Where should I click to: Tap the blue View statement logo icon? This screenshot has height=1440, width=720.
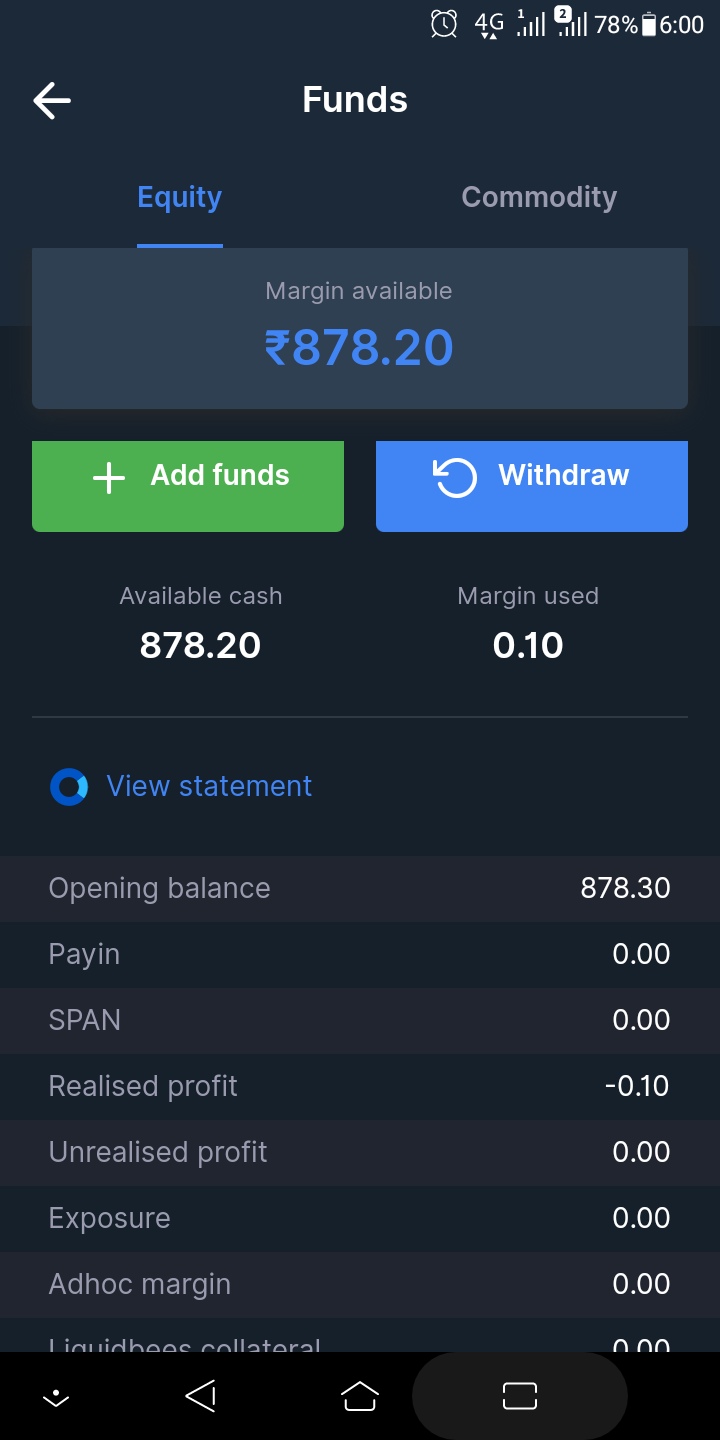69,787
